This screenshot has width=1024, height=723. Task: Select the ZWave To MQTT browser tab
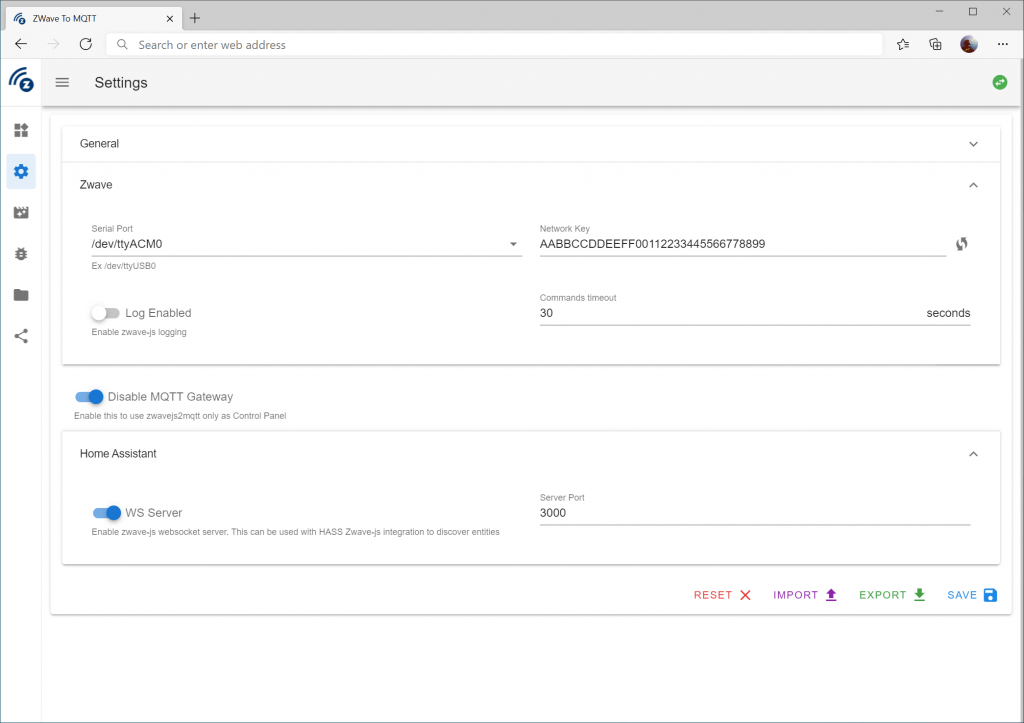tap(93, 18)
